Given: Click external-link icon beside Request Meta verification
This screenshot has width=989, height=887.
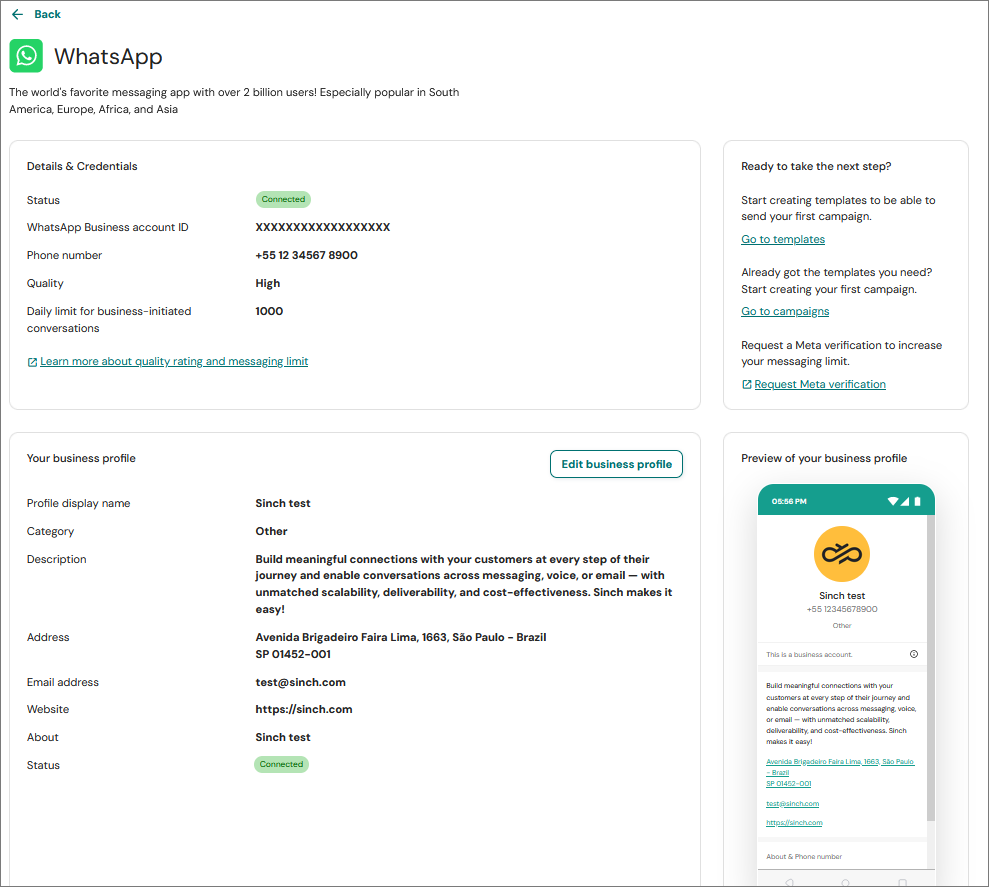Looking at the screenshot, I should click(x=746, y=385).
